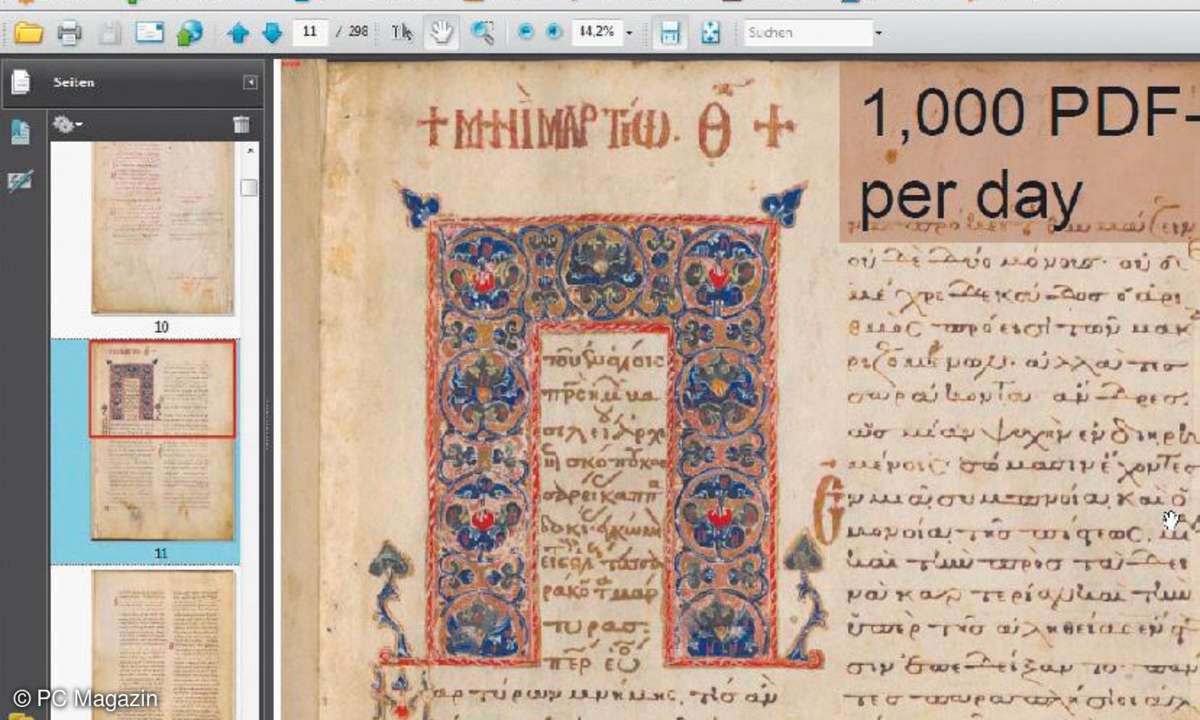Click the "per day" overlay text
Viewport: 1200px width, 720px height.
click(971, 197)
